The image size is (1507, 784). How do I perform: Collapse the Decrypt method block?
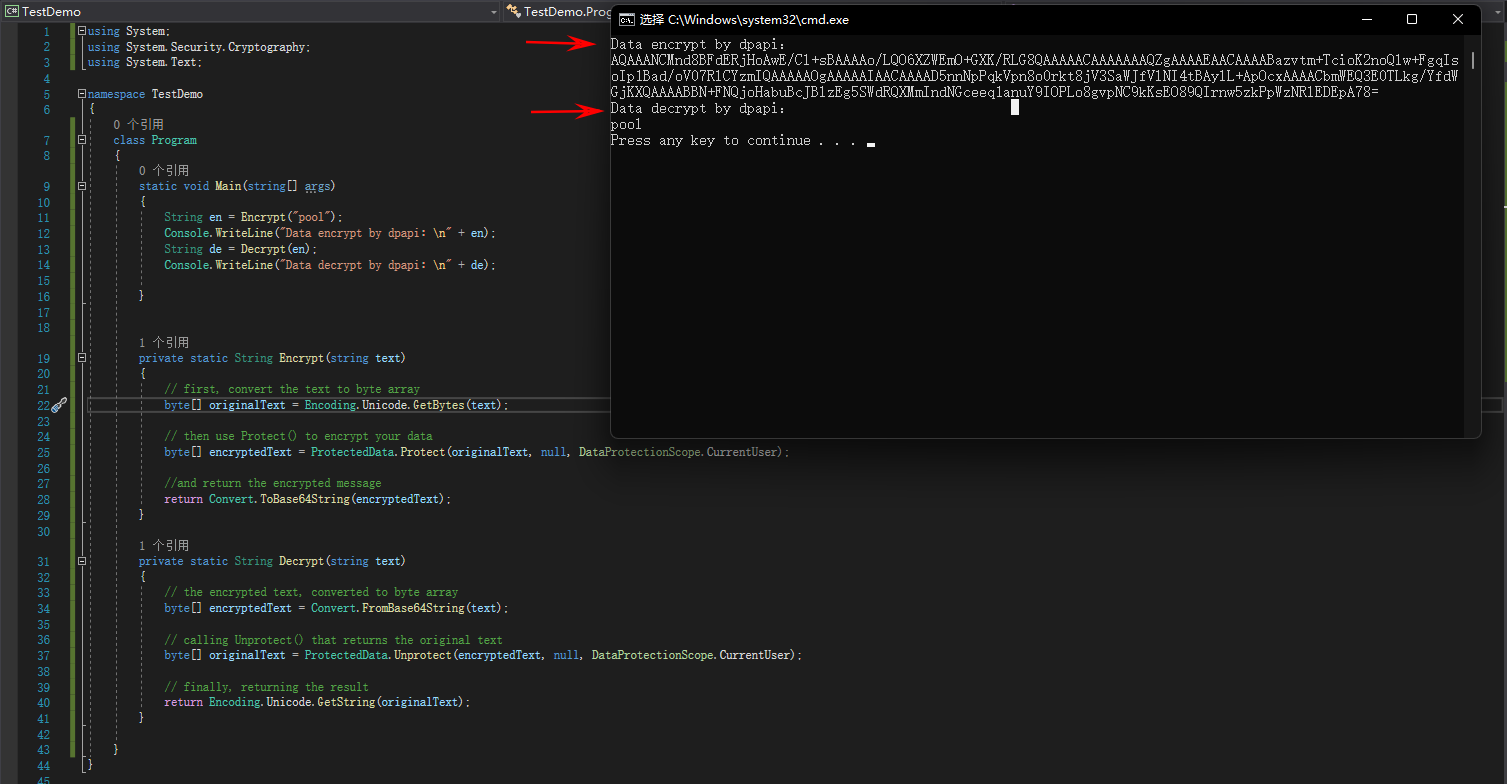pos(81,561)
